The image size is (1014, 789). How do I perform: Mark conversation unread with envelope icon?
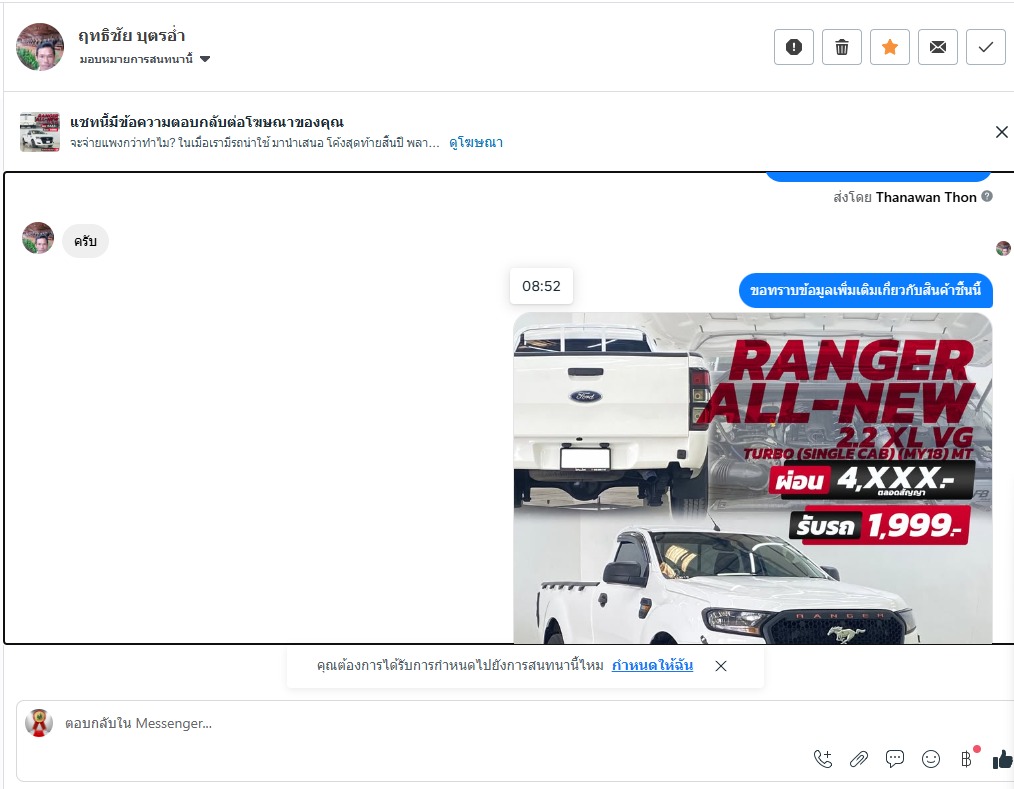click(x=938, y=47)
